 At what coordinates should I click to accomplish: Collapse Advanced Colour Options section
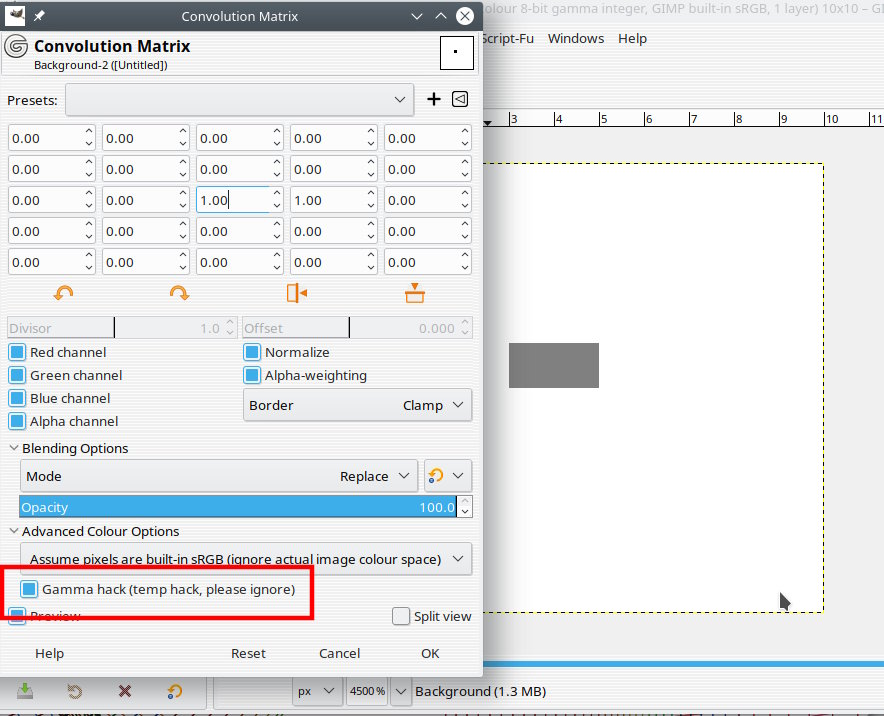click(x=14, y=531)
